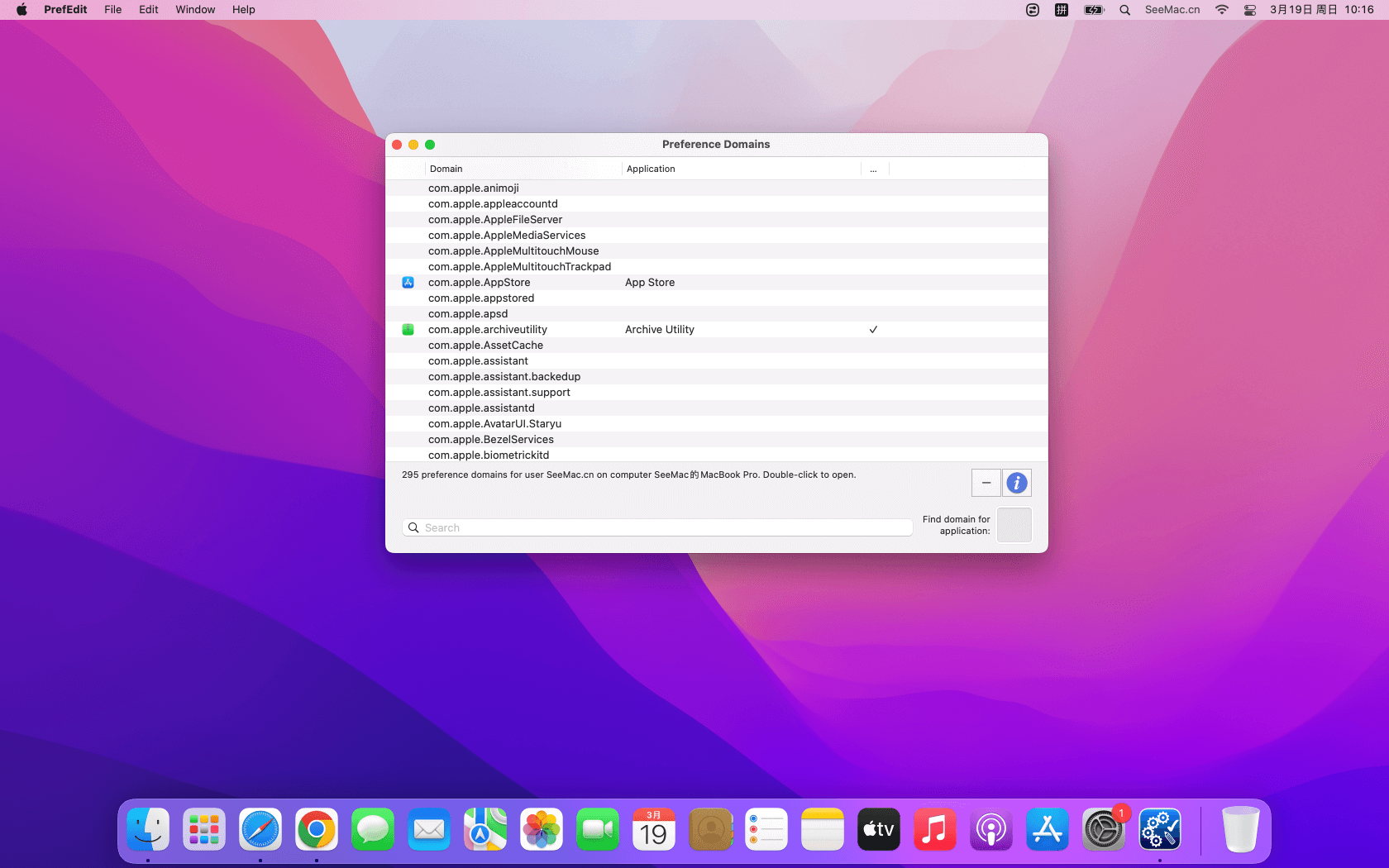Open Safari from the Dock
This screenshot has height=868, width=1389.
260,829
